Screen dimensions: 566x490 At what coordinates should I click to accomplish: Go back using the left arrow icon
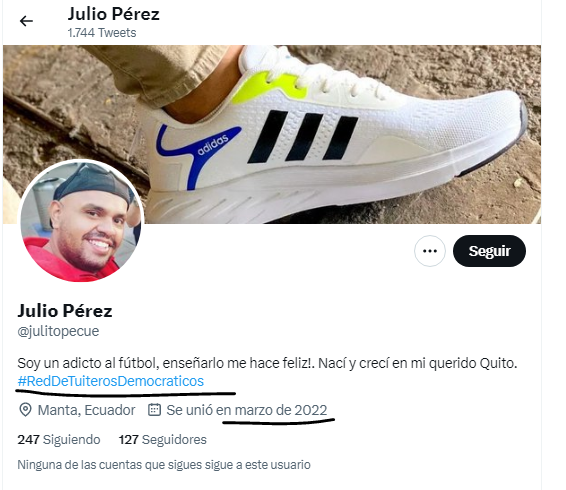coord(26,21)
